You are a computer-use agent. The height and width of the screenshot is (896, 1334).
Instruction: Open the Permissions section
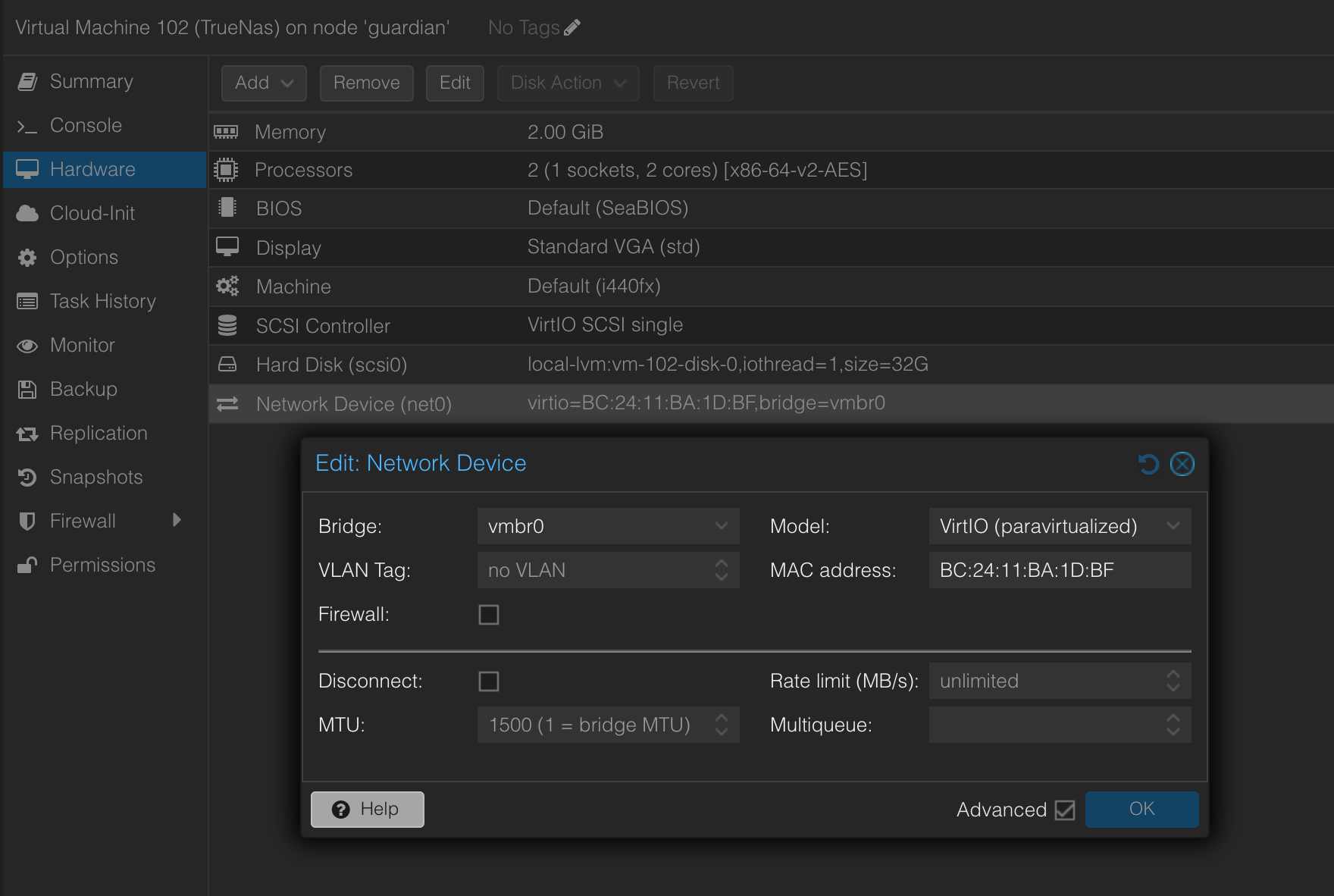[105, 565]
